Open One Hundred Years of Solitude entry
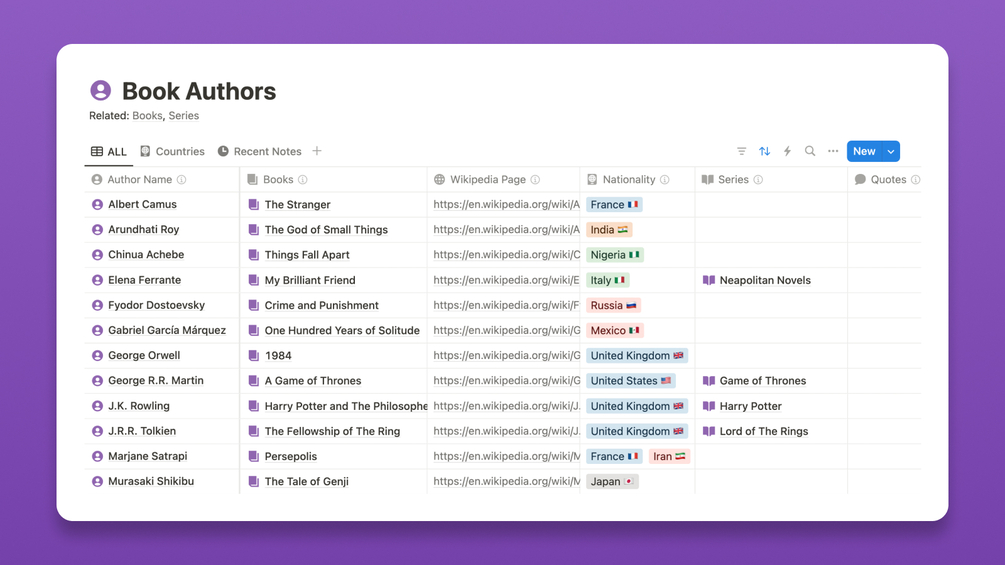Viewport: 1005px width, 565px height. click(342, 331)
